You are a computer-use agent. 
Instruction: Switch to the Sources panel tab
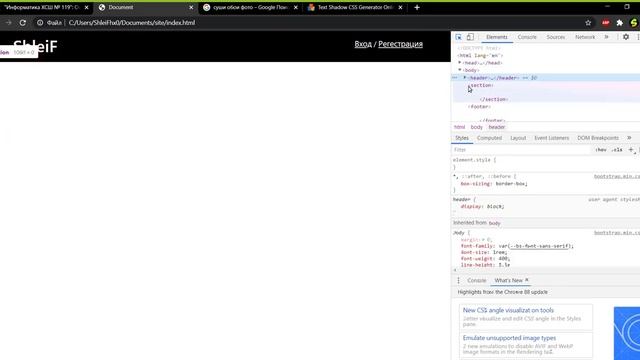click(556, 37)
